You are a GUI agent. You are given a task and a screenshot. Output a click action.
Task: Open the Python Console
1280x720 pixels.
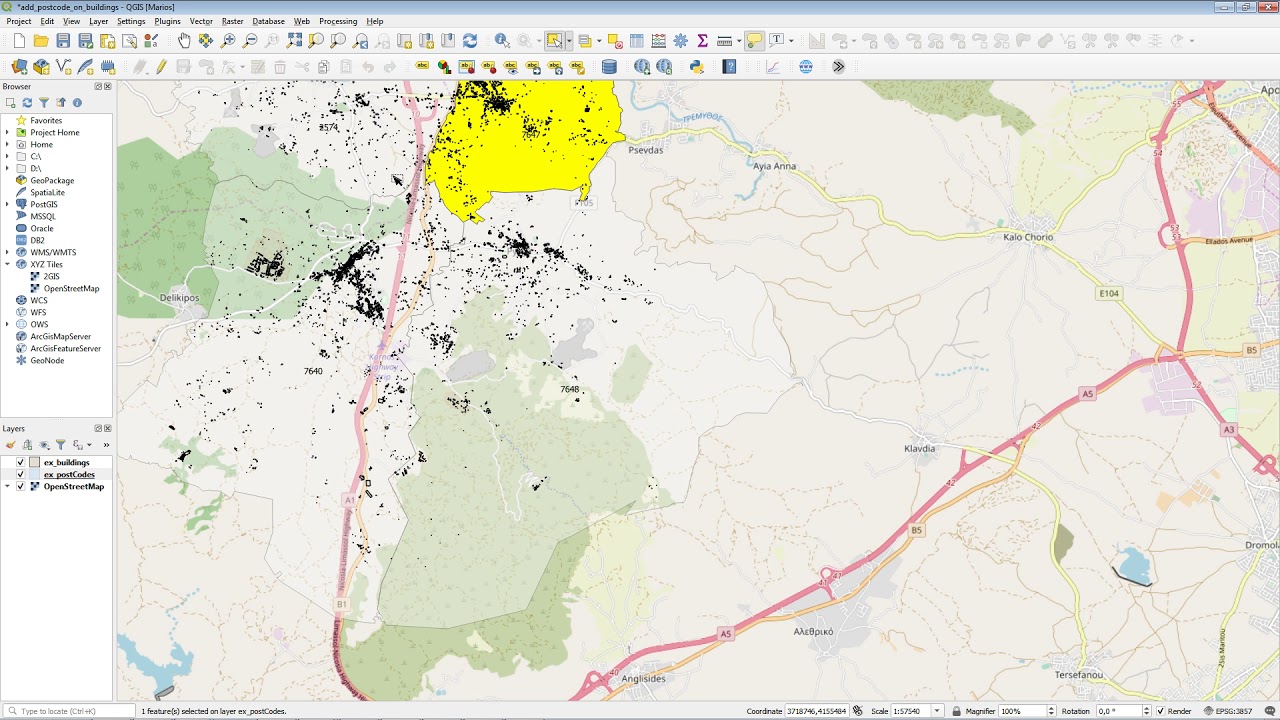click(697, 67)
